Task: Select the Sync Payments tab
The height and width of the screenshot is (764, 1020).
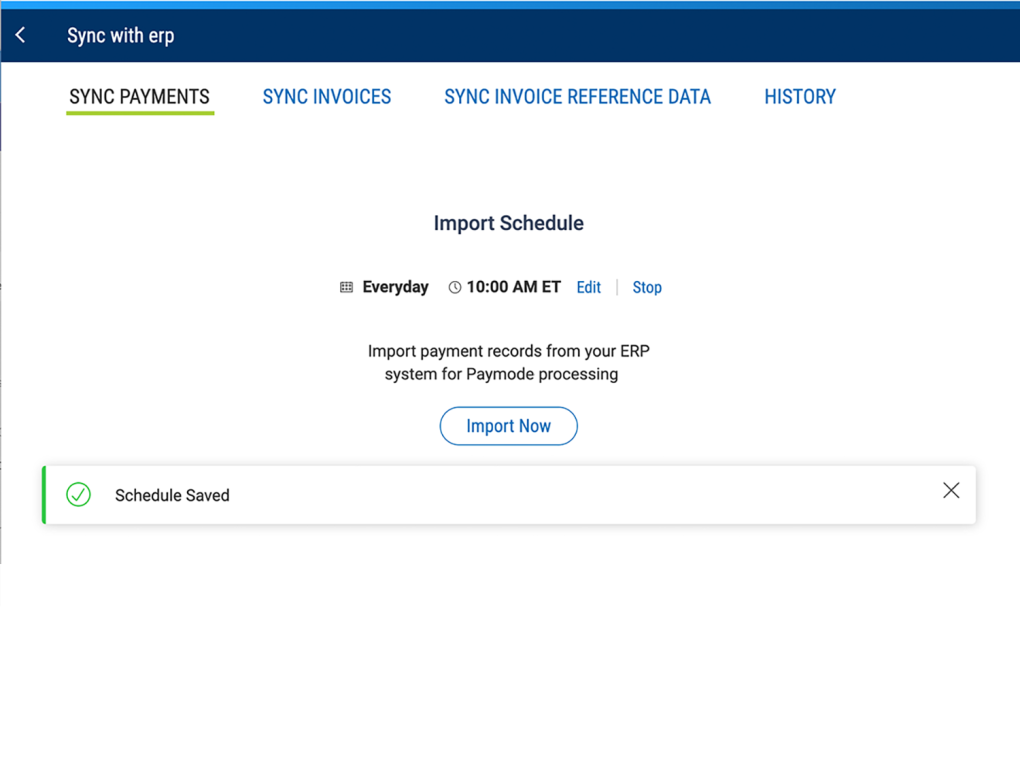Action: pos(139,97)
